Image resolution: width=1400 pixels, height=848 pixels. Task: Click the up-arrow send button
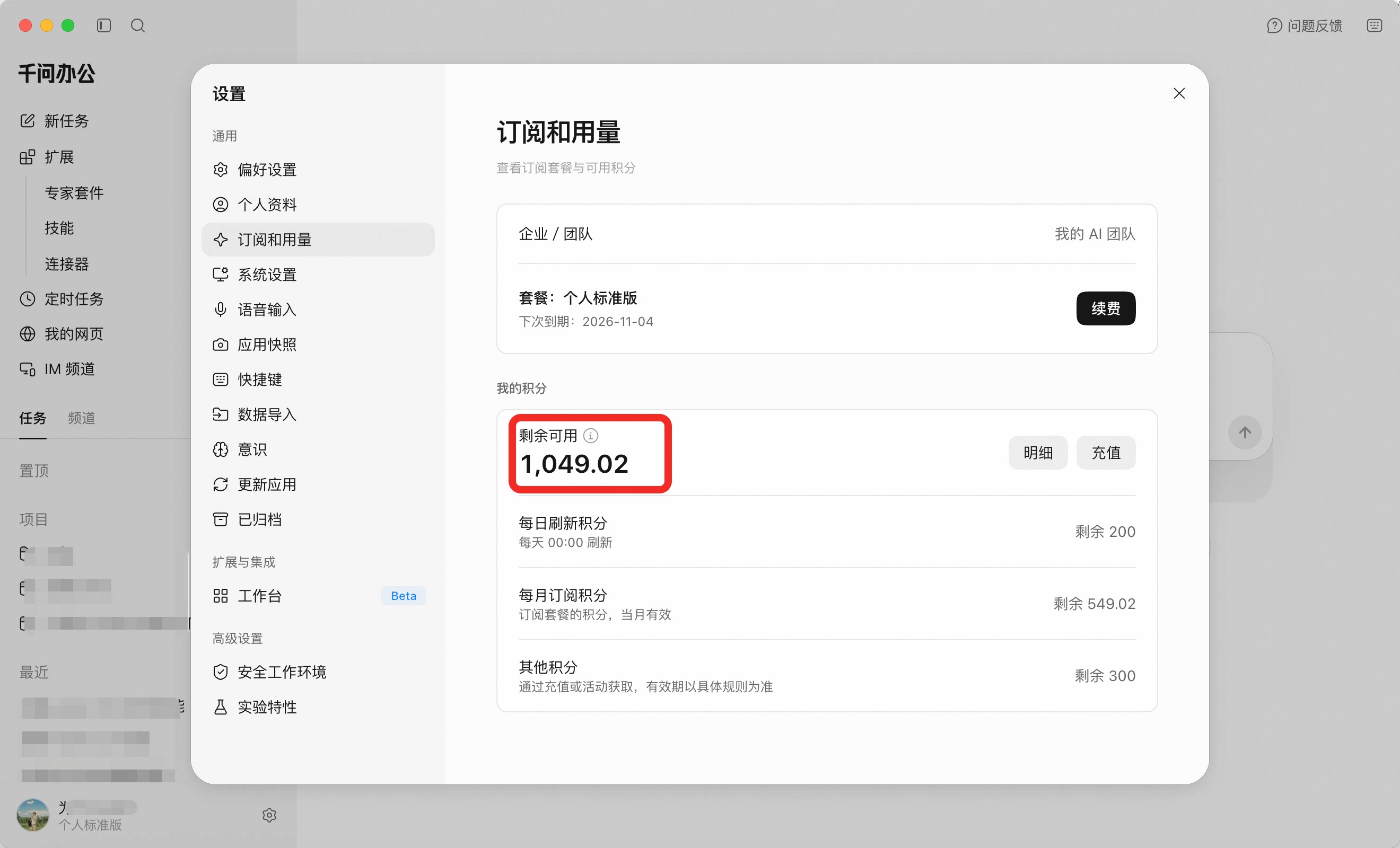(1245, 433)
